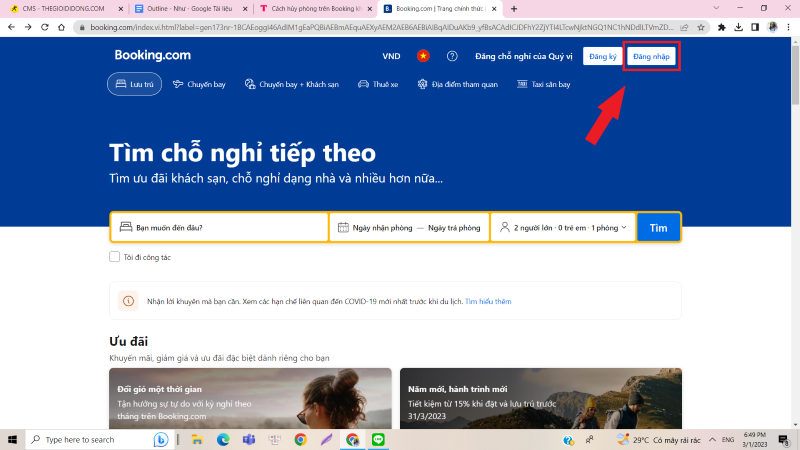Click ENG language indicator
This screenshot has width=800, height=450.
[728, 440]
